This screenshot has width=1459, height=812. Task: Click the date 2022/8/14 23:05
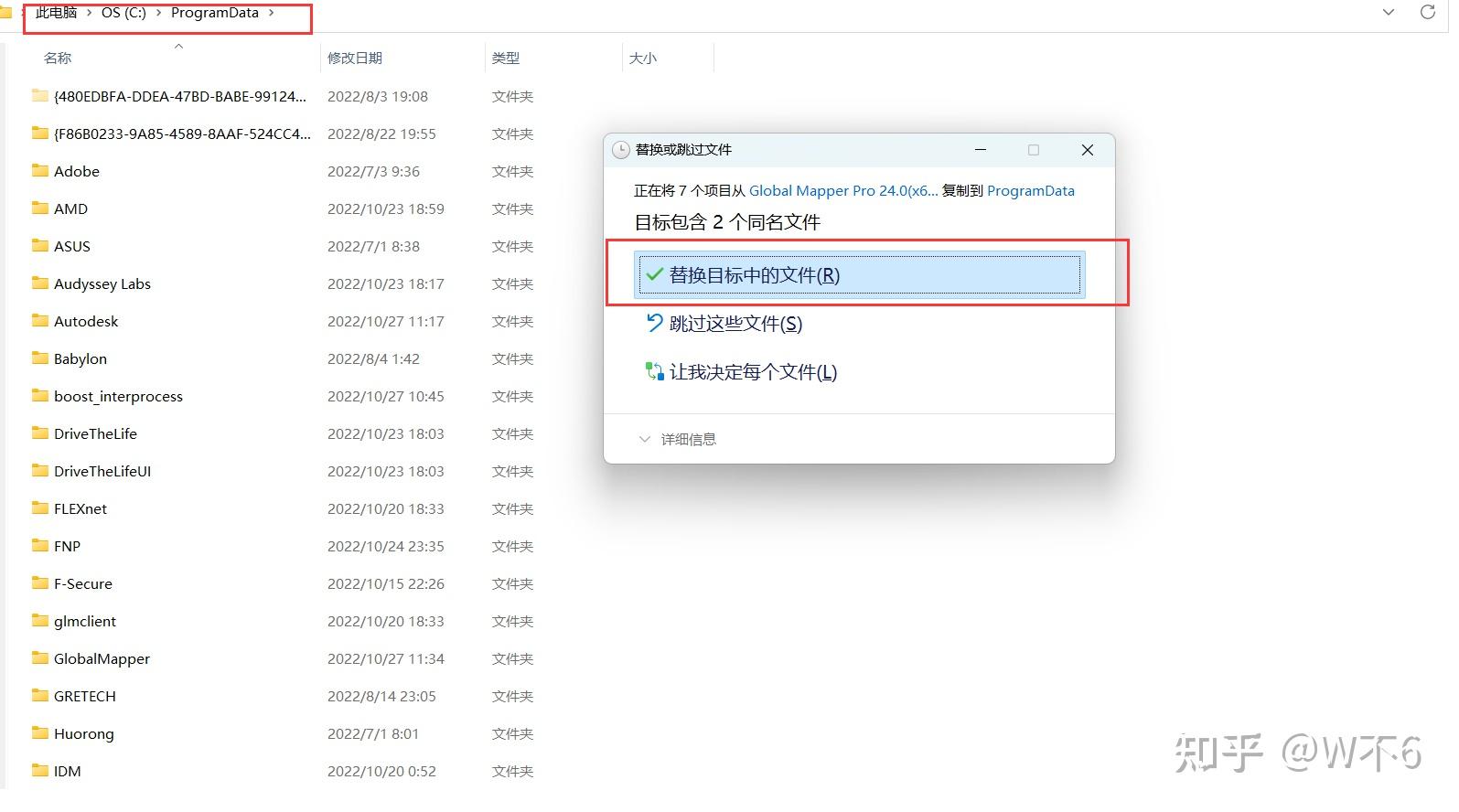click(381, 696)
